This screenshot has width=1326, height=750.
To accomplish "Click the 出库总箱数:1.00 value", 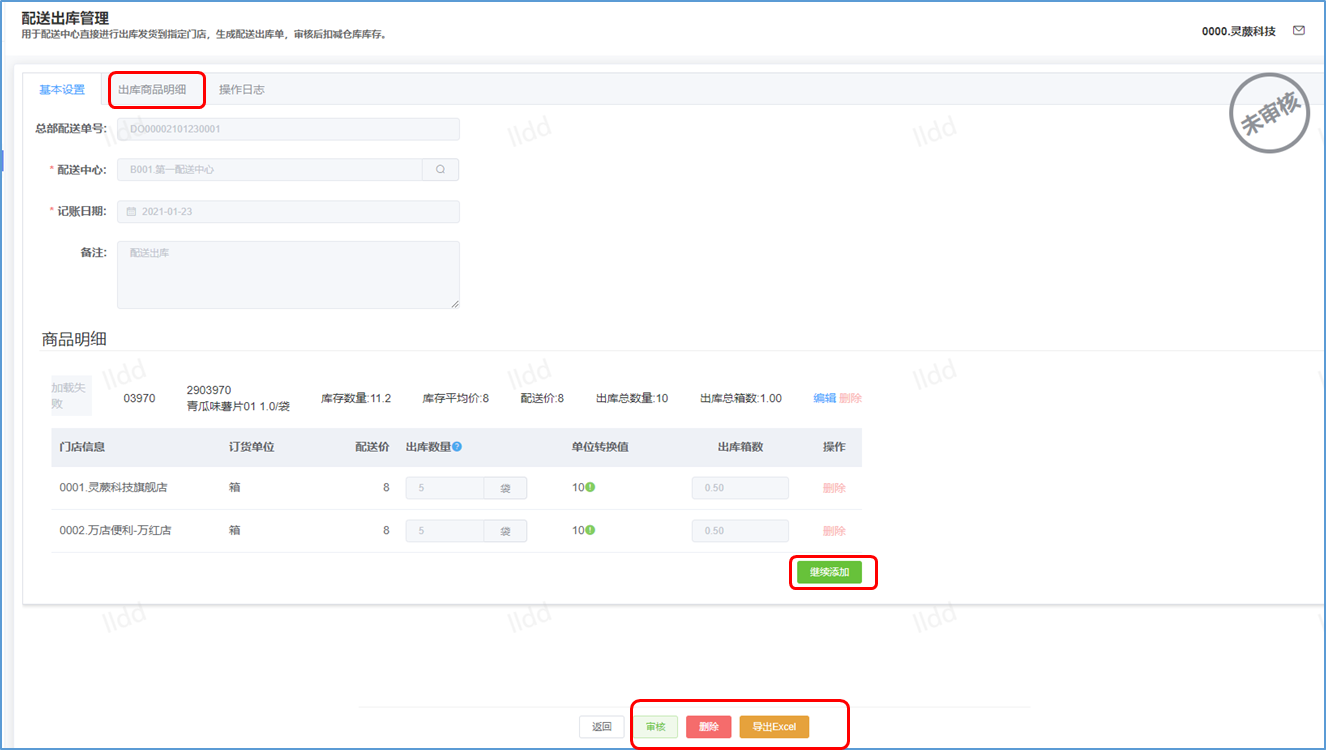I will tap(741, 398).
